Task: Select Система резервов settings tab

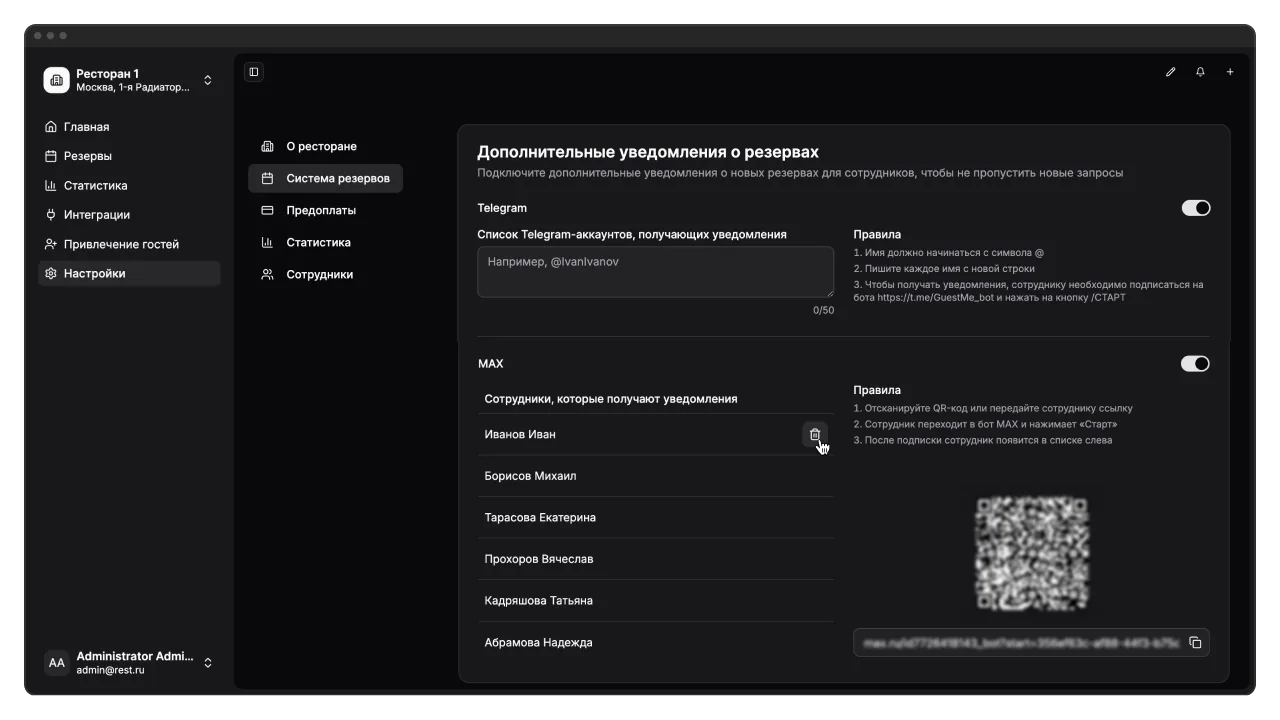Action: coord(325,178)
